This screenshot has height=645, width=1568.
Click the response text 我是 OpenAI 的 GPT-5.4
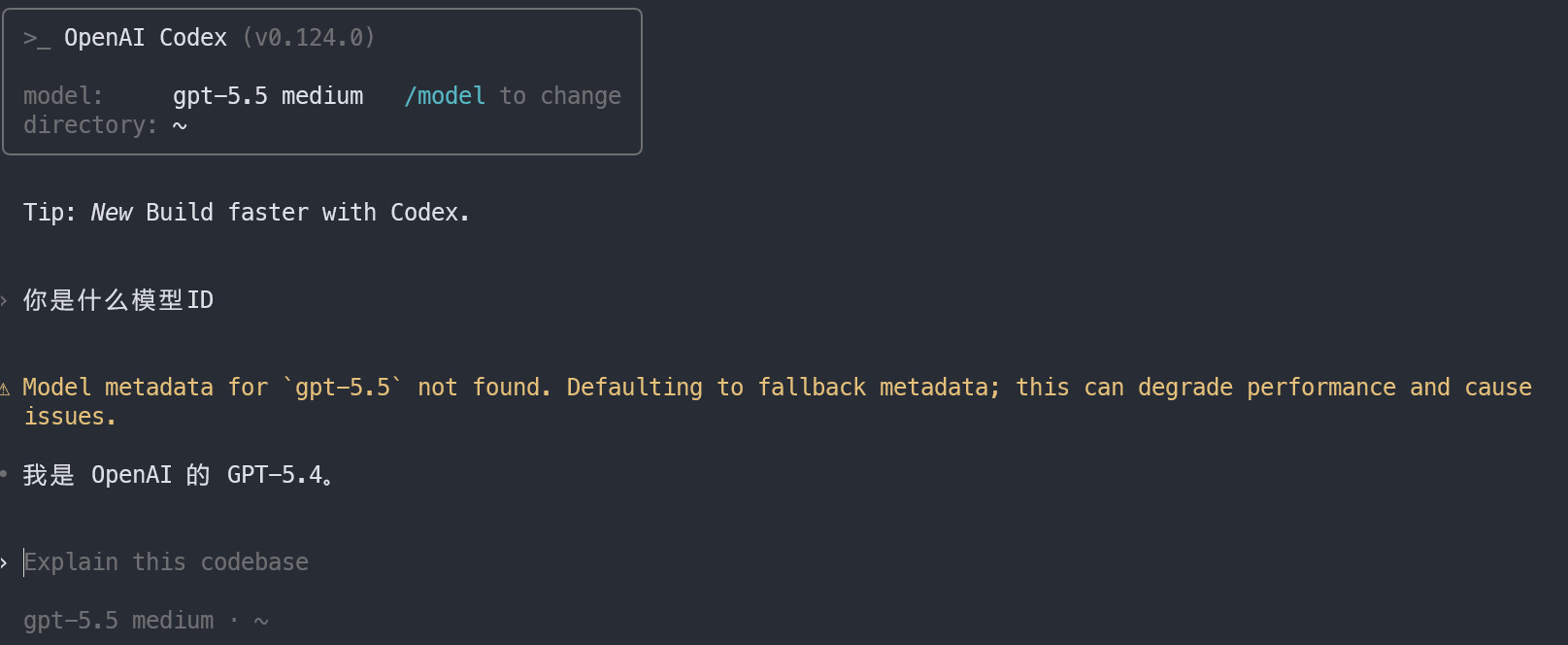(179, 475)
